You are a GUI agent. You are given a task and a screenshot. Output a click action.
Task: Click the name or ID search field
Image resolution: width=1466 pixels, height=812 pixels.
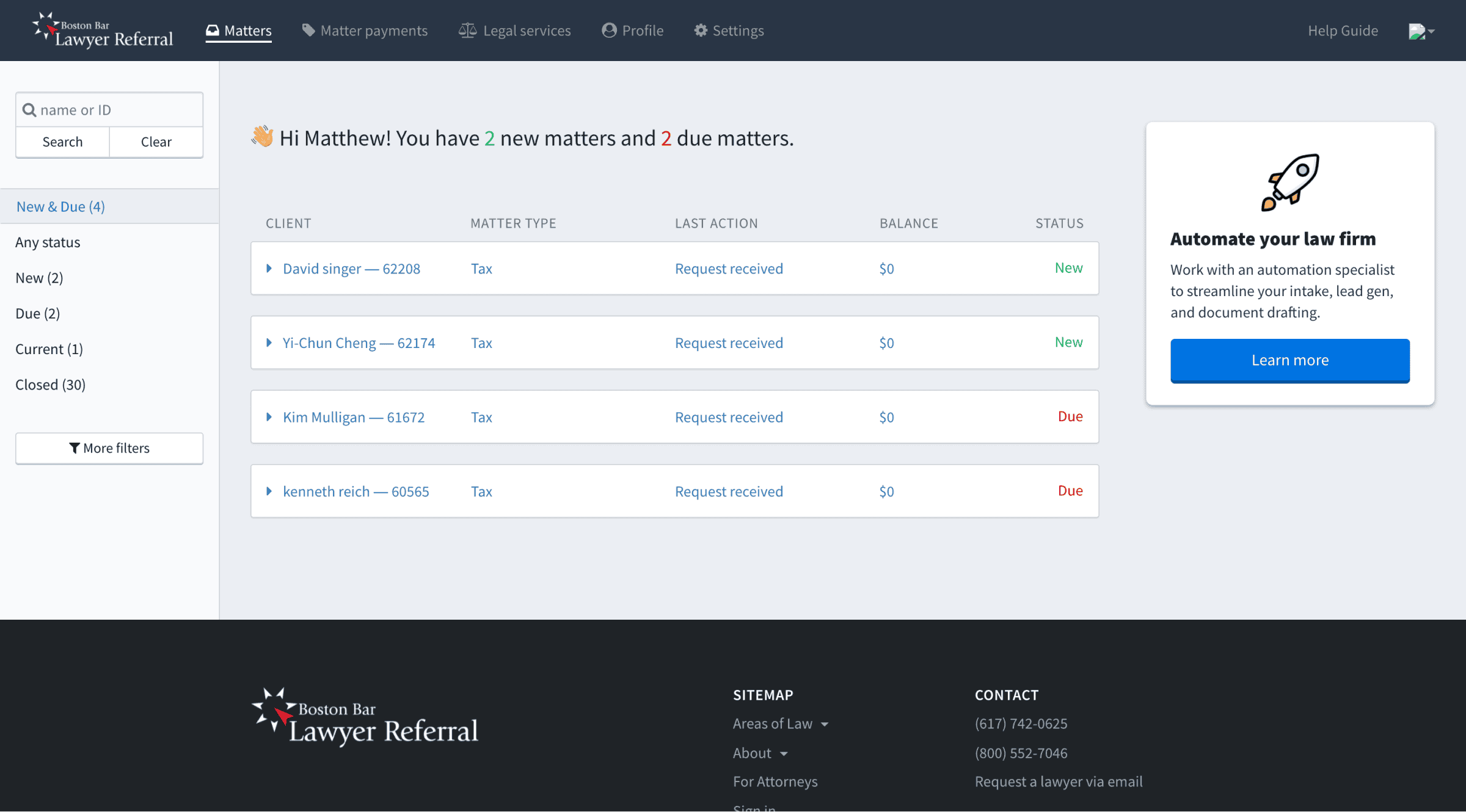[116, 110]
